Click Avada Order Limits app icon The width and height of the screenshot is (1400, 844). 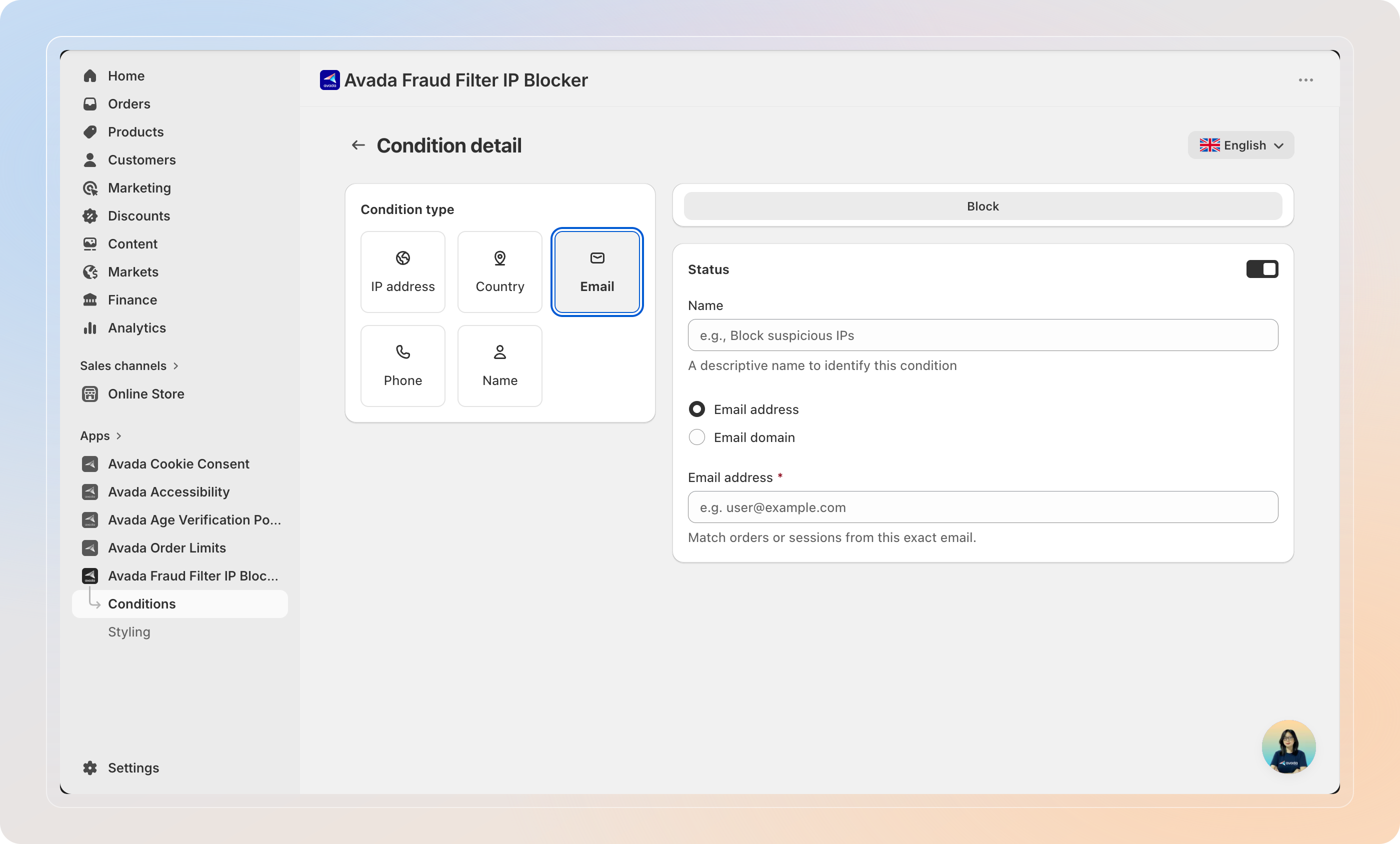point(90,548)
